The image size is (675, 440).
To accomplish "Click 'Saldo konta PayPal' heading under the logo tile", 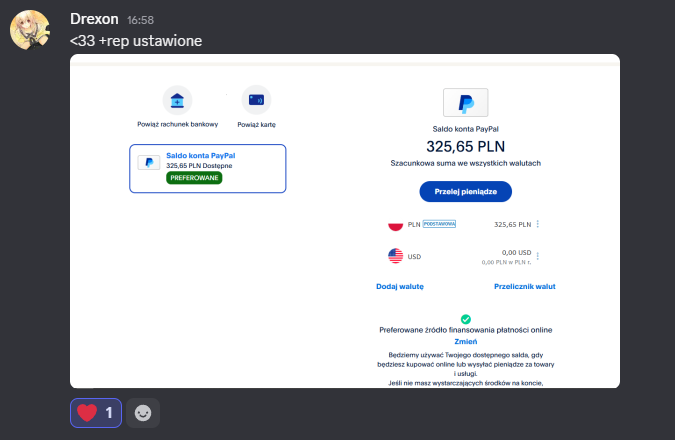I will (466, 129).
